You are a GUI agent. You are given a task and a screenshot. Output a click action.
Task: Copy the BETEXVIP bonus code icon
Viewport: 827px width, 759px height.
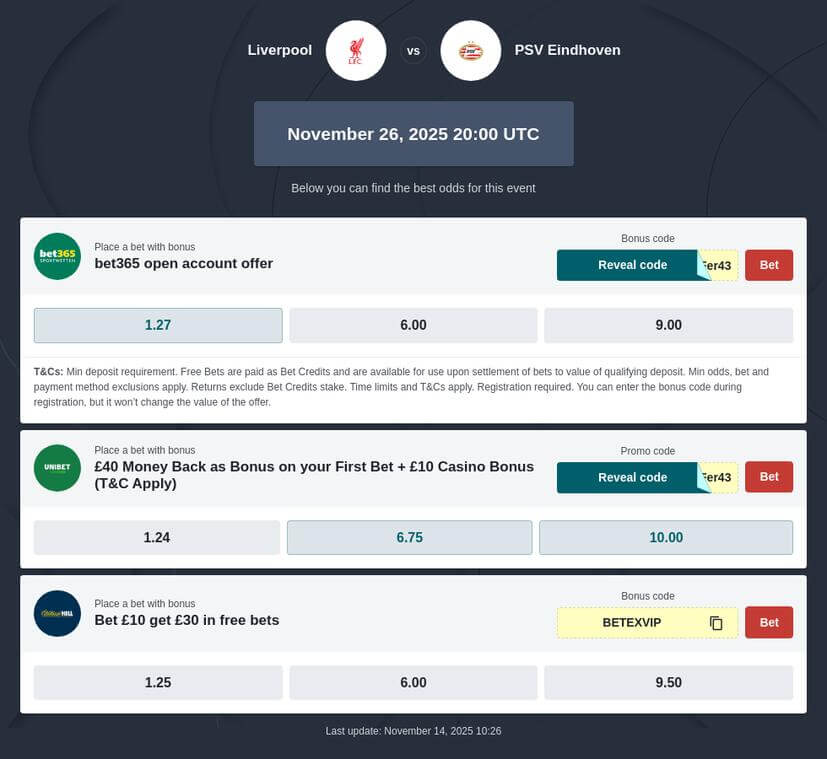pos(716,623)
